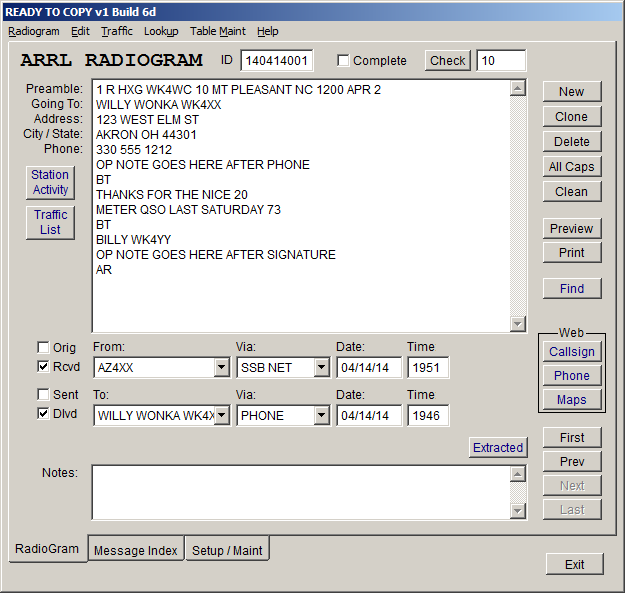This screenshot has width=625, height=593.
Task: Click the ID field 140414001
Action: point(277,61)
